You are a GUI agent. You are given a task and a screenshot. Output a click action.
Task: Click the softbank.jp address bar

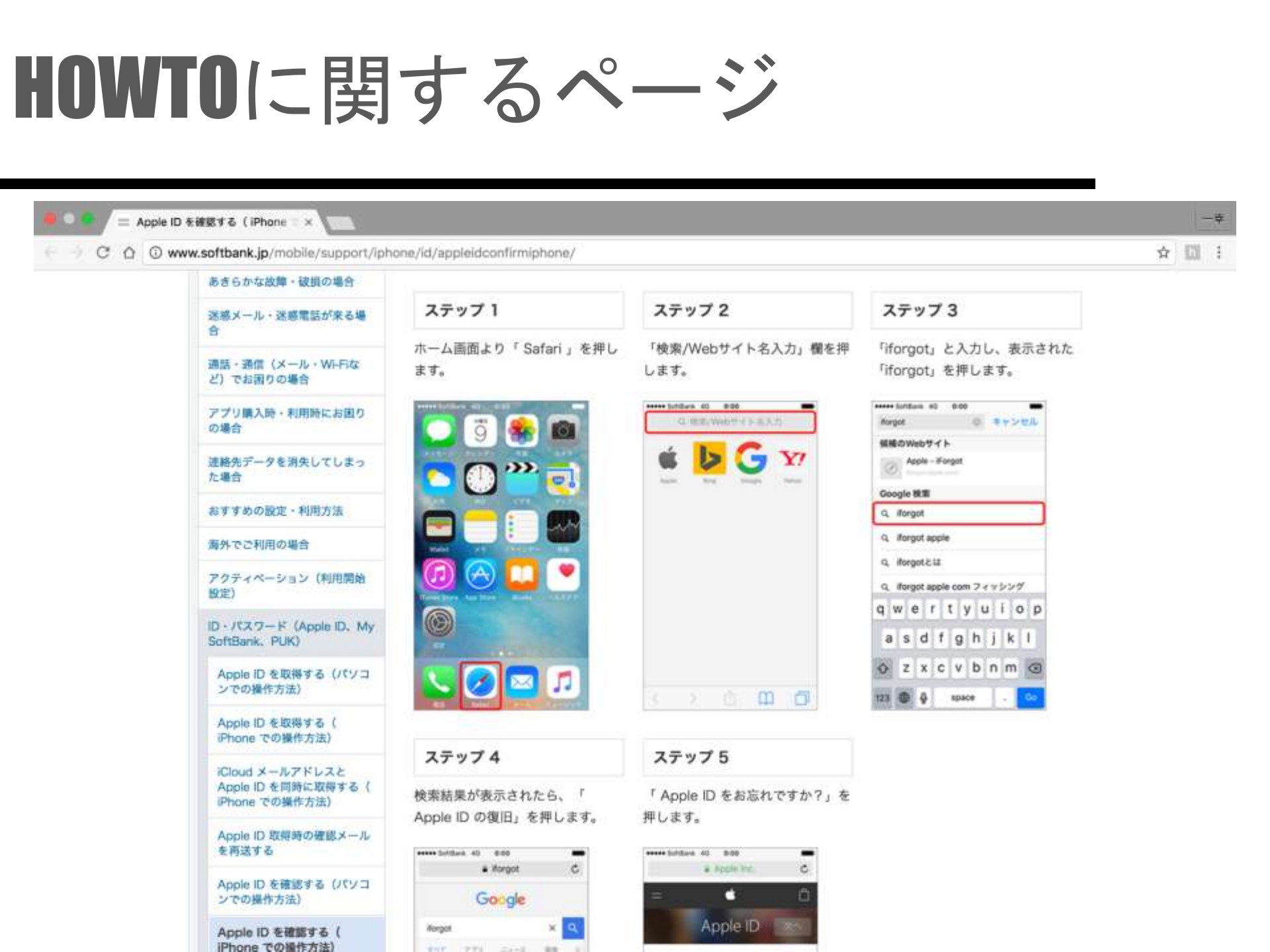pos(648,253)
